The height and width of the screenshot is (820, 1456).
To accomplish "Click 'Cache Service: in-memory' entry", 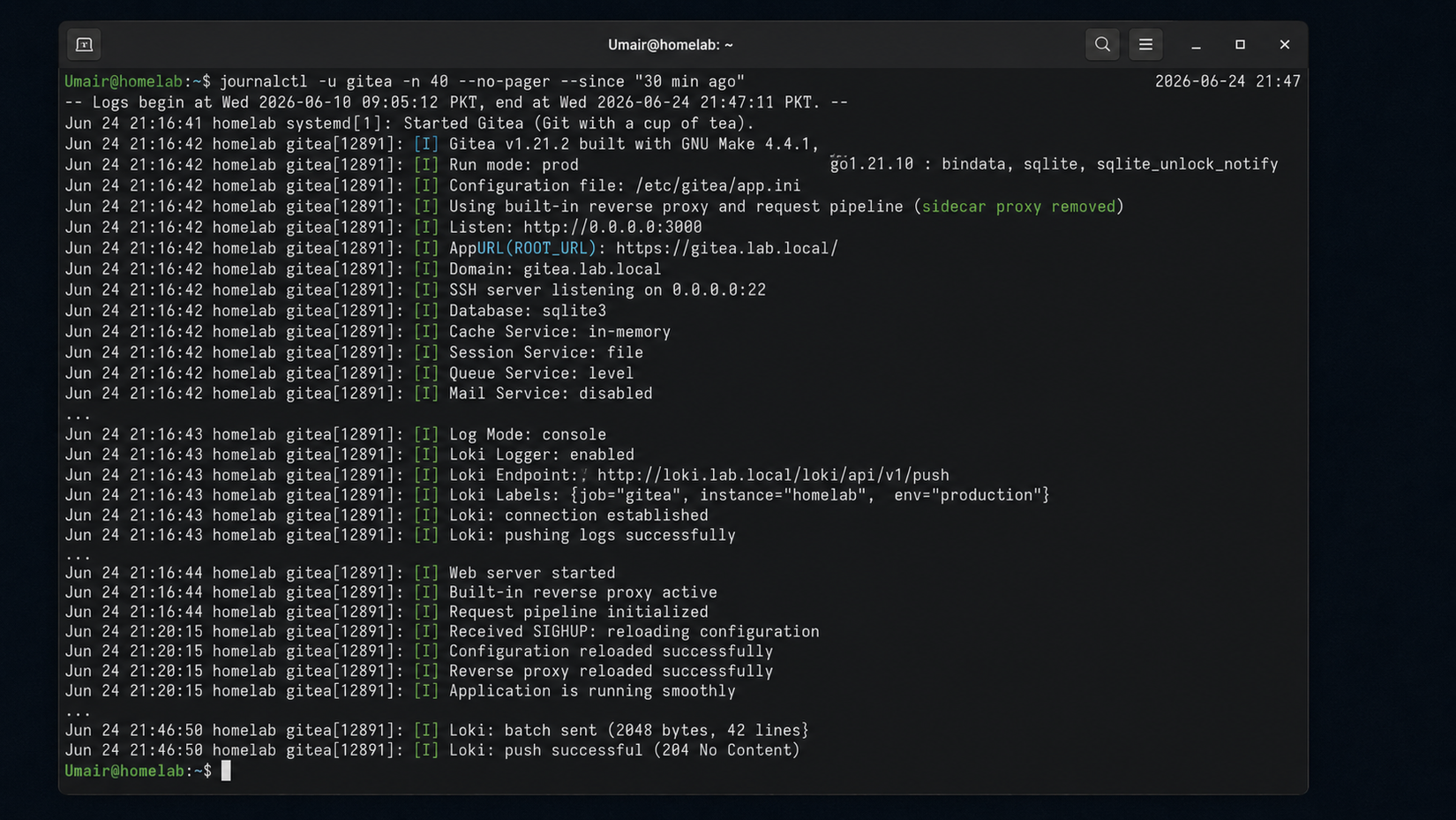I will pos(559,332).
